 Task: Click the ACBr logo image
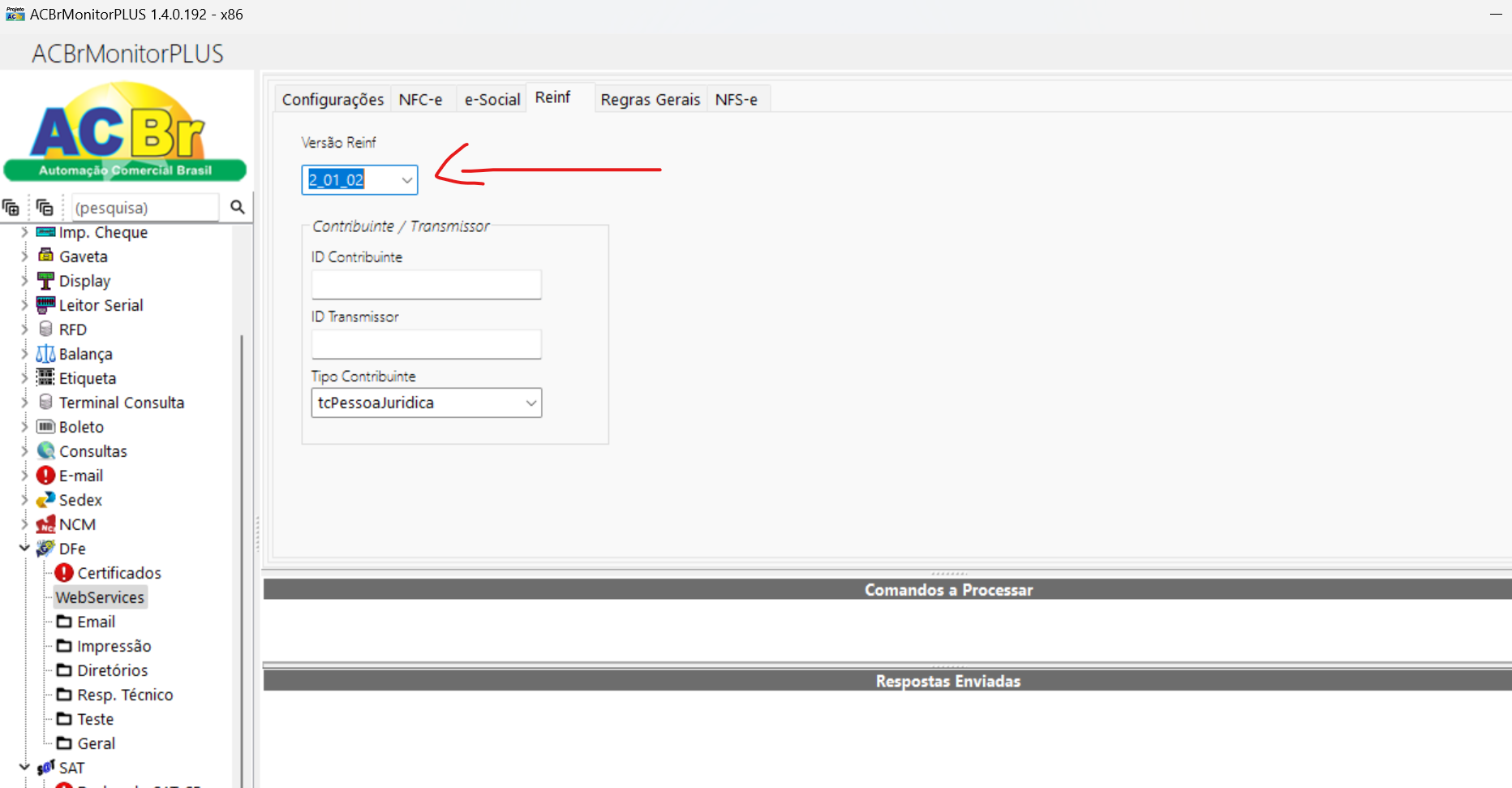tap(125, 131)
